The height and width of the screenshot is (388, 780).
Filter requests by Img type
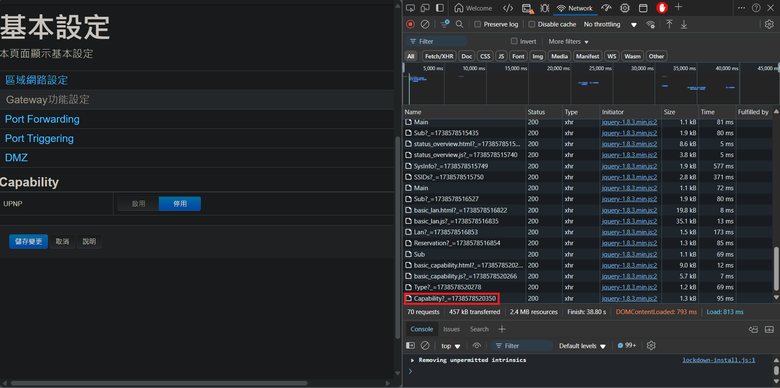pyautogui.click(x=538, y=56)
